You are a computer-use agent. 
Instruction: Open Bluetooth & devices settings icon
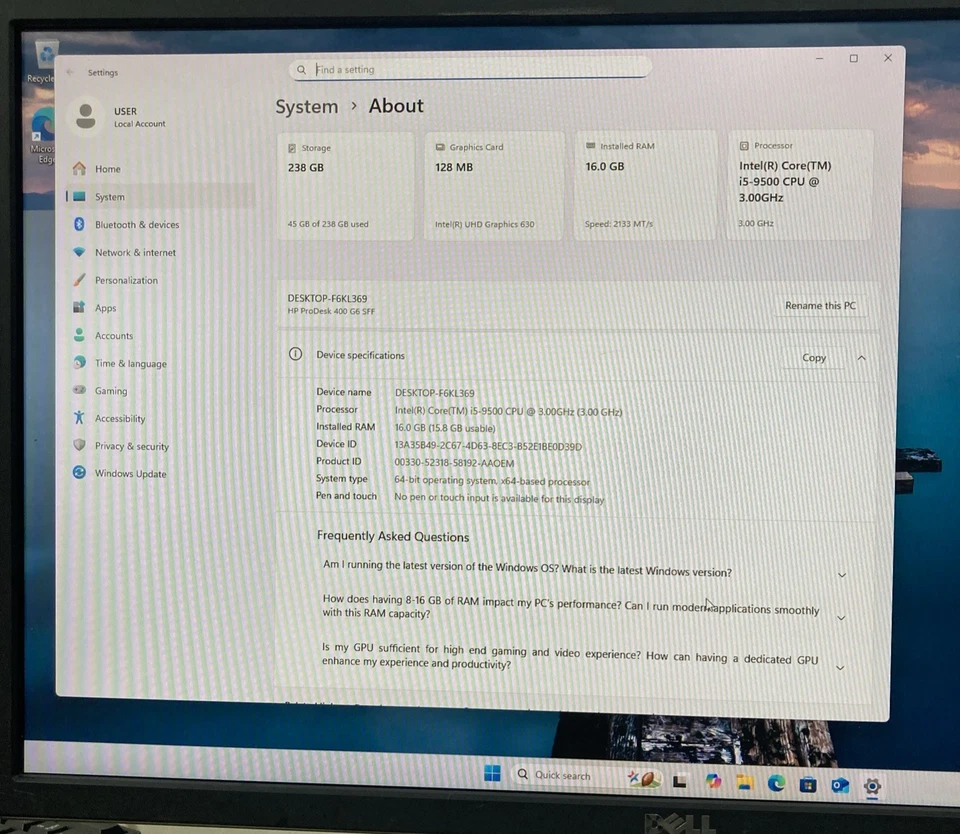pos(79,224)
